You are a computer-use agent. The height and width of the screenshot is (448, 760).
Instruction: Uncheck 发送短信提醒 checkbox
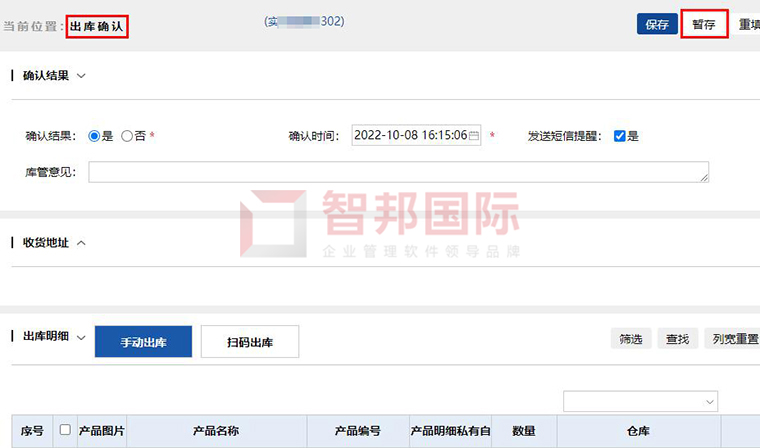(619, 136)
